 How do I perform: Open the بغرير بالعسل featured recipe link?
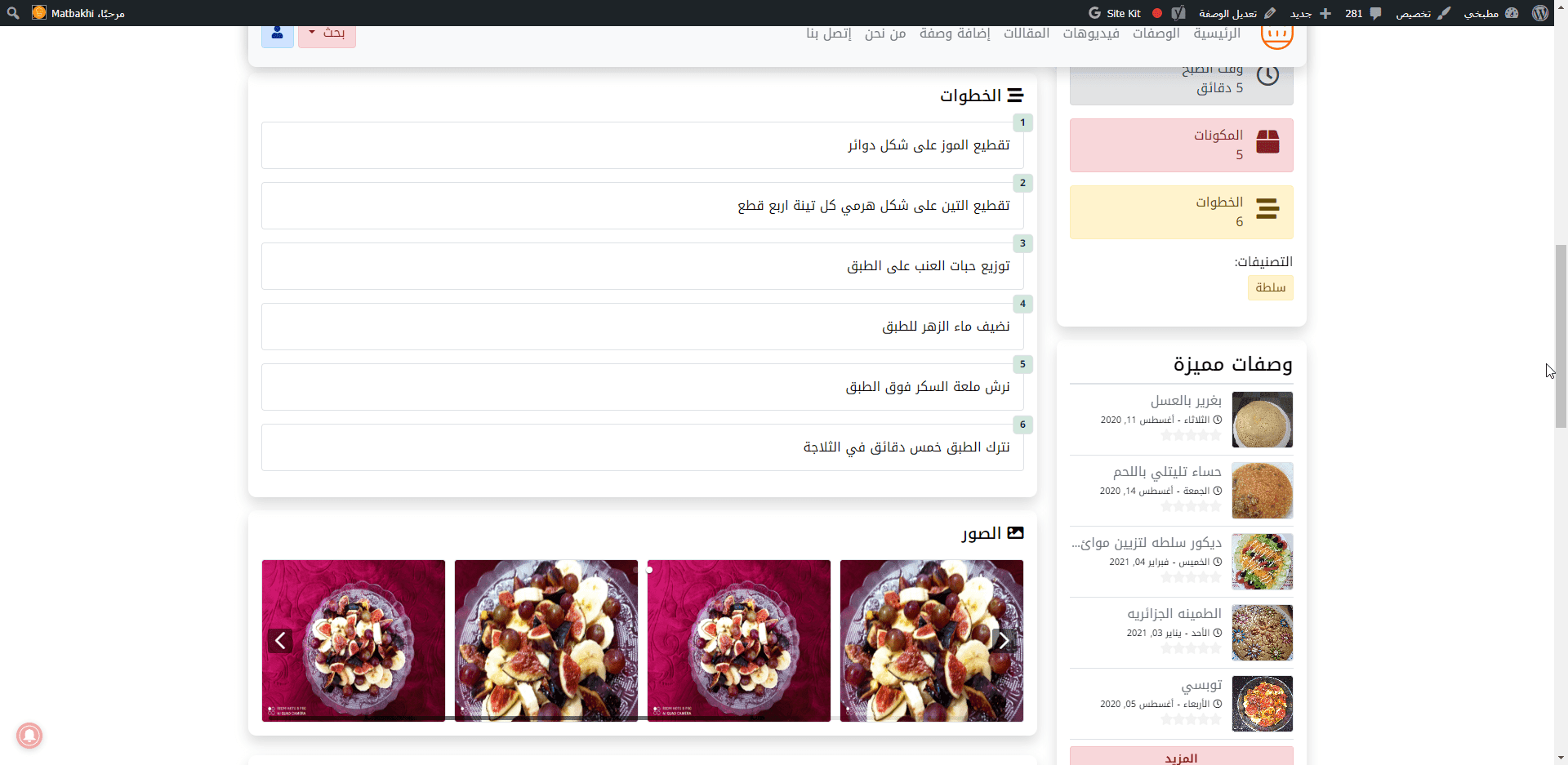click(1186, 401)
